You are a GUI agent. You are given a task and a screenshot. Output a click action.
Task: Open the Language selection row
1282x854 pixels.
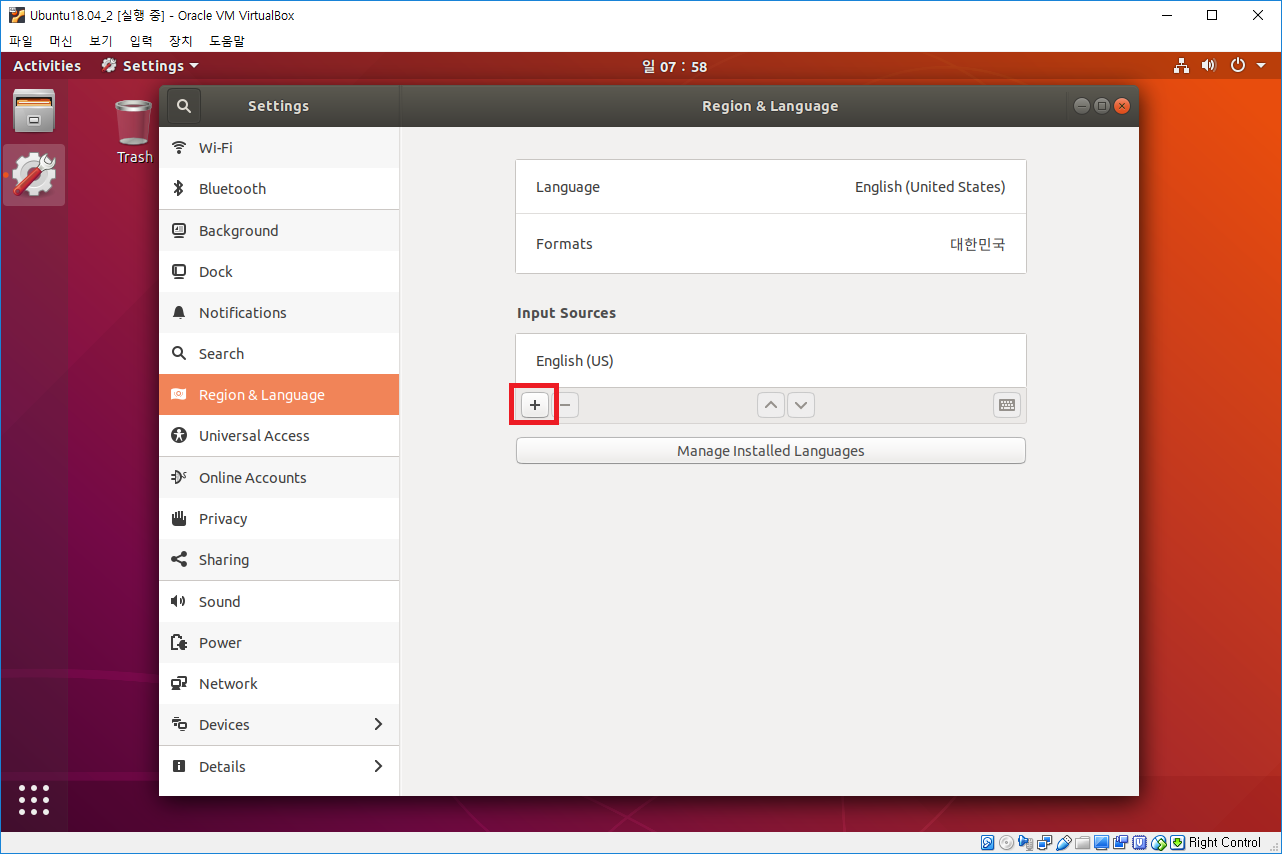[771, 187]
